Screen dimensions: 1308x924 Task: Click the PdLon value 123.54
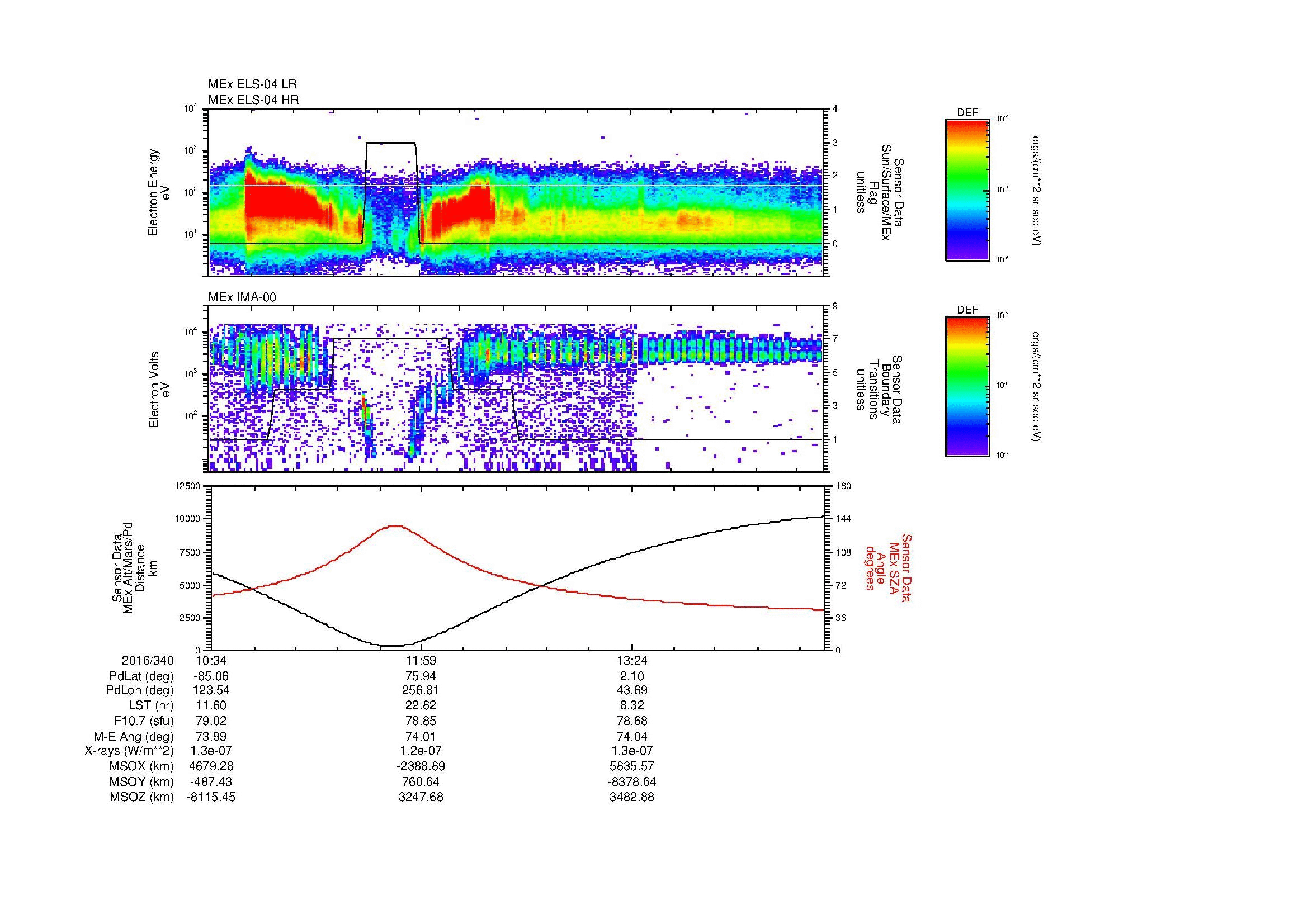pyautogui.click(x=211, y=690)
